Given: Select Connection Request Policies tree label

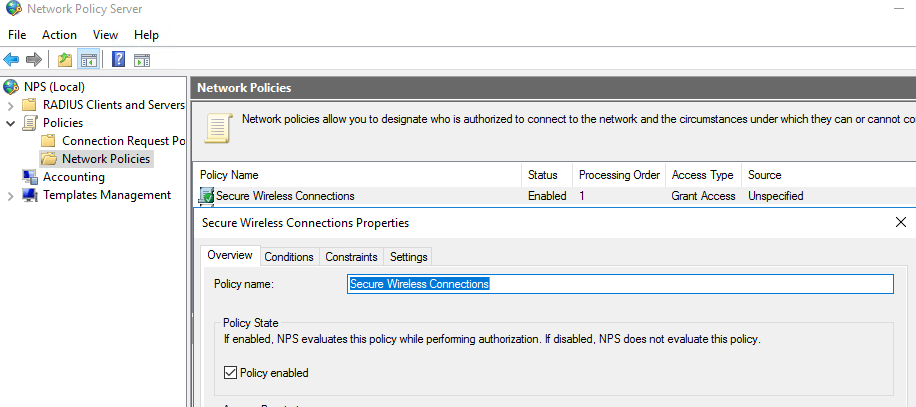Looking at the screenshot, I should 123,141.
